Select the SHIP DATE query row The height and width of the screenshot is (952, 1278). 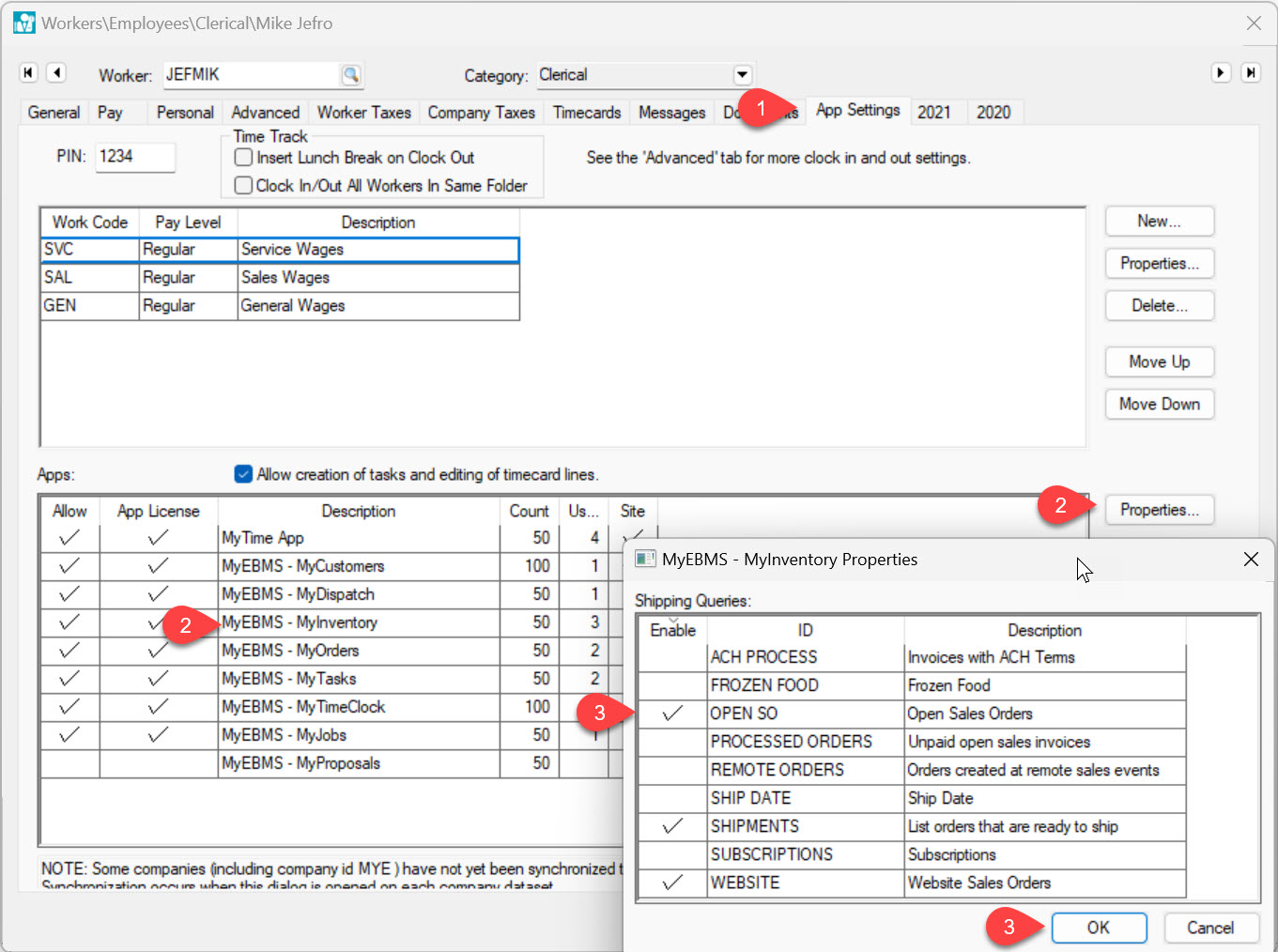912,798
